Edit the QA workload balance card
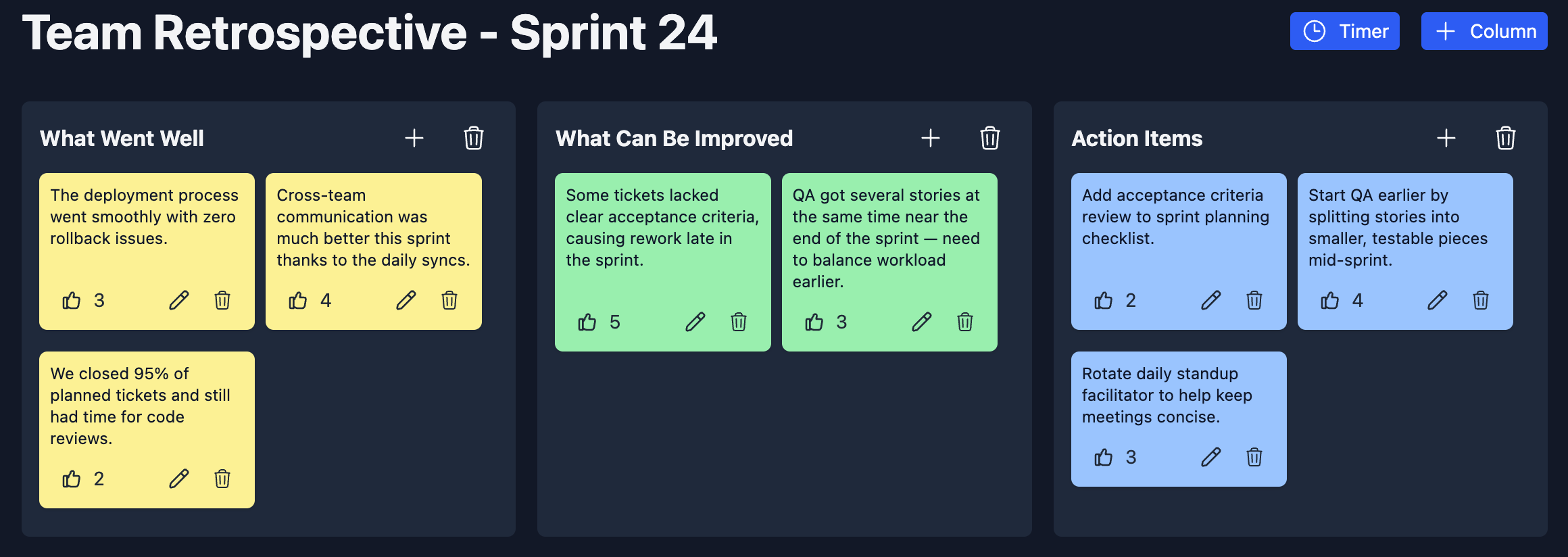The width and height of the screenshot is (1568, 557). [x=922, y=322]
